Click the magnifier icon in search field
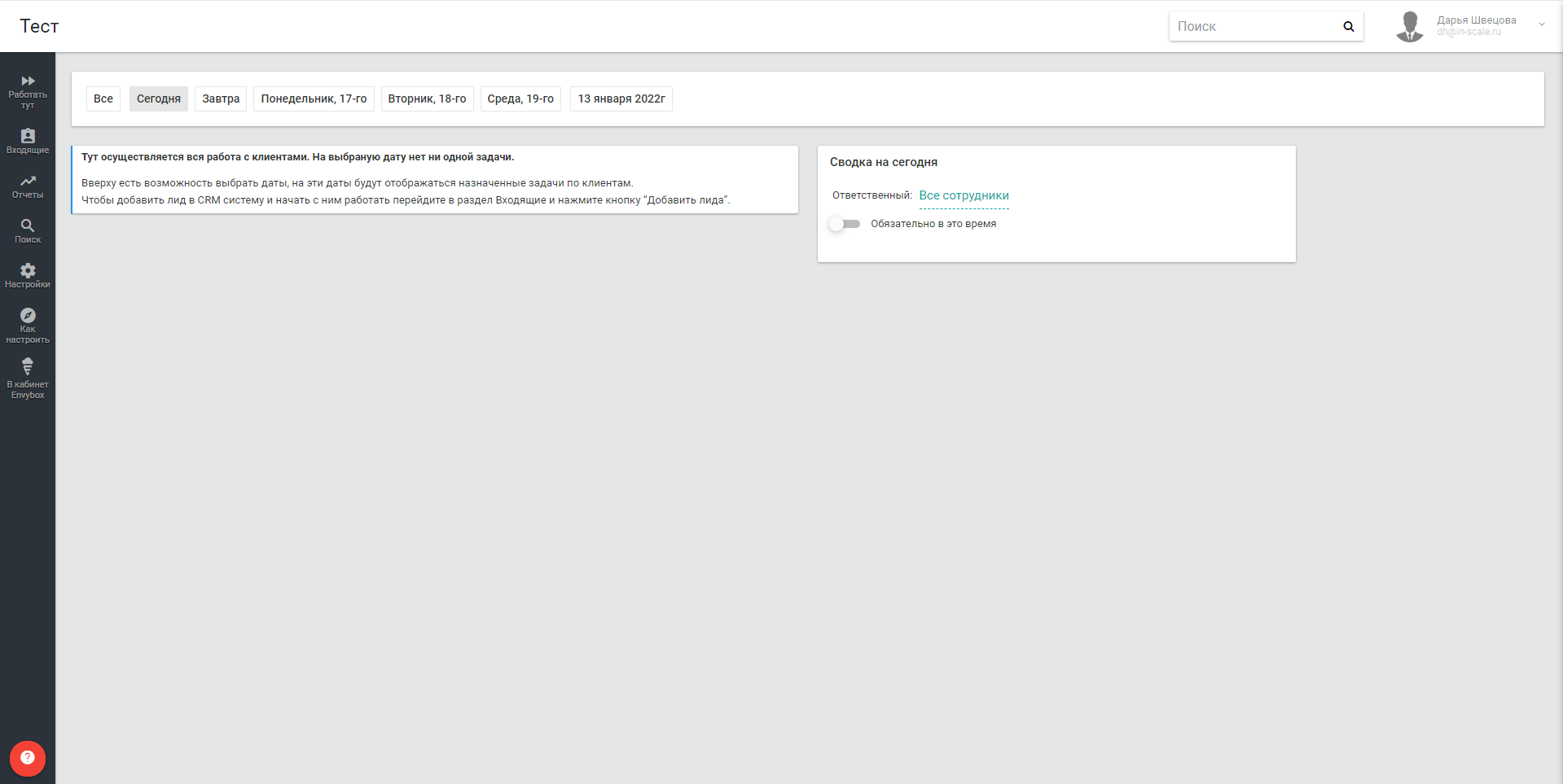The image size is (1563, 784). click(1349, 27)
